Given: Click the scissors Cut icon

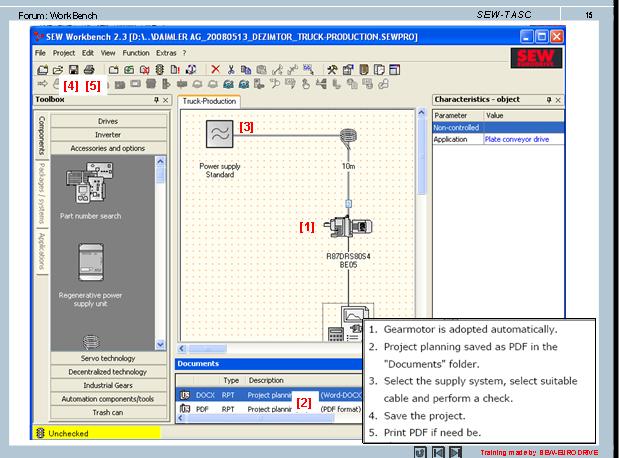Looking at the screenshot, I should point(231,70).
